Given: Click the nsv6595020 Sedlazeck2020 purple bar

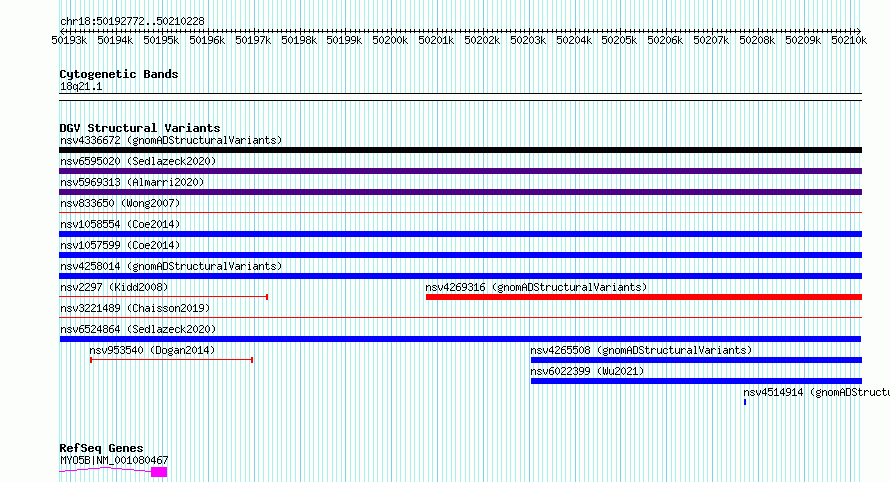Looking at the screenshot, I should coord(460,171).
